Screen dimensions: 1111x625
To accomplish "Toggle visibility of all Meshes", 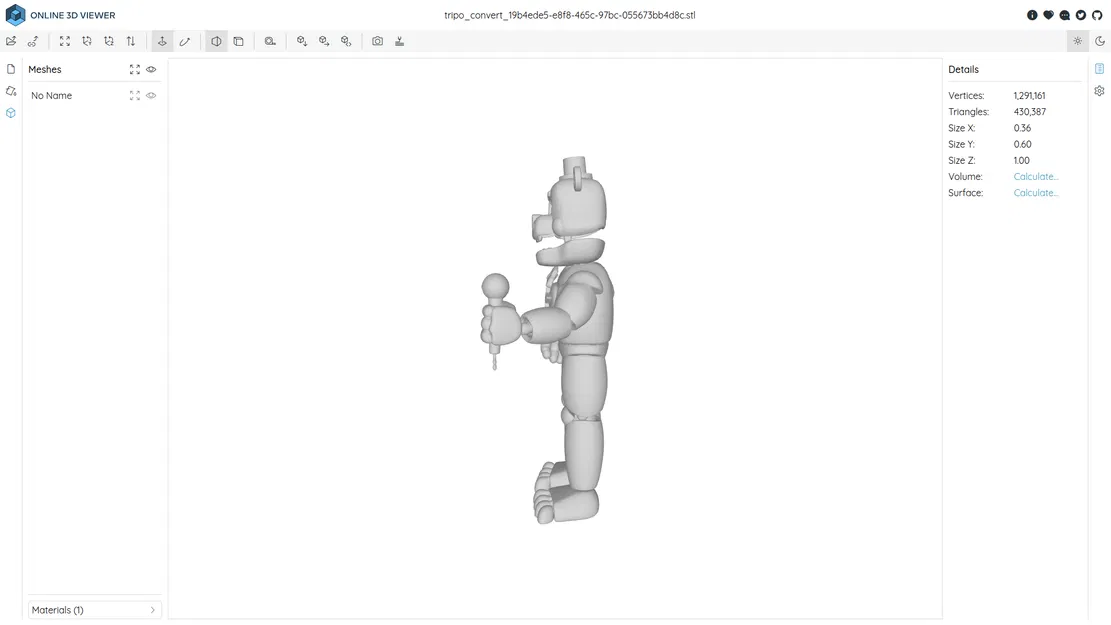I will tap(151, 69).
